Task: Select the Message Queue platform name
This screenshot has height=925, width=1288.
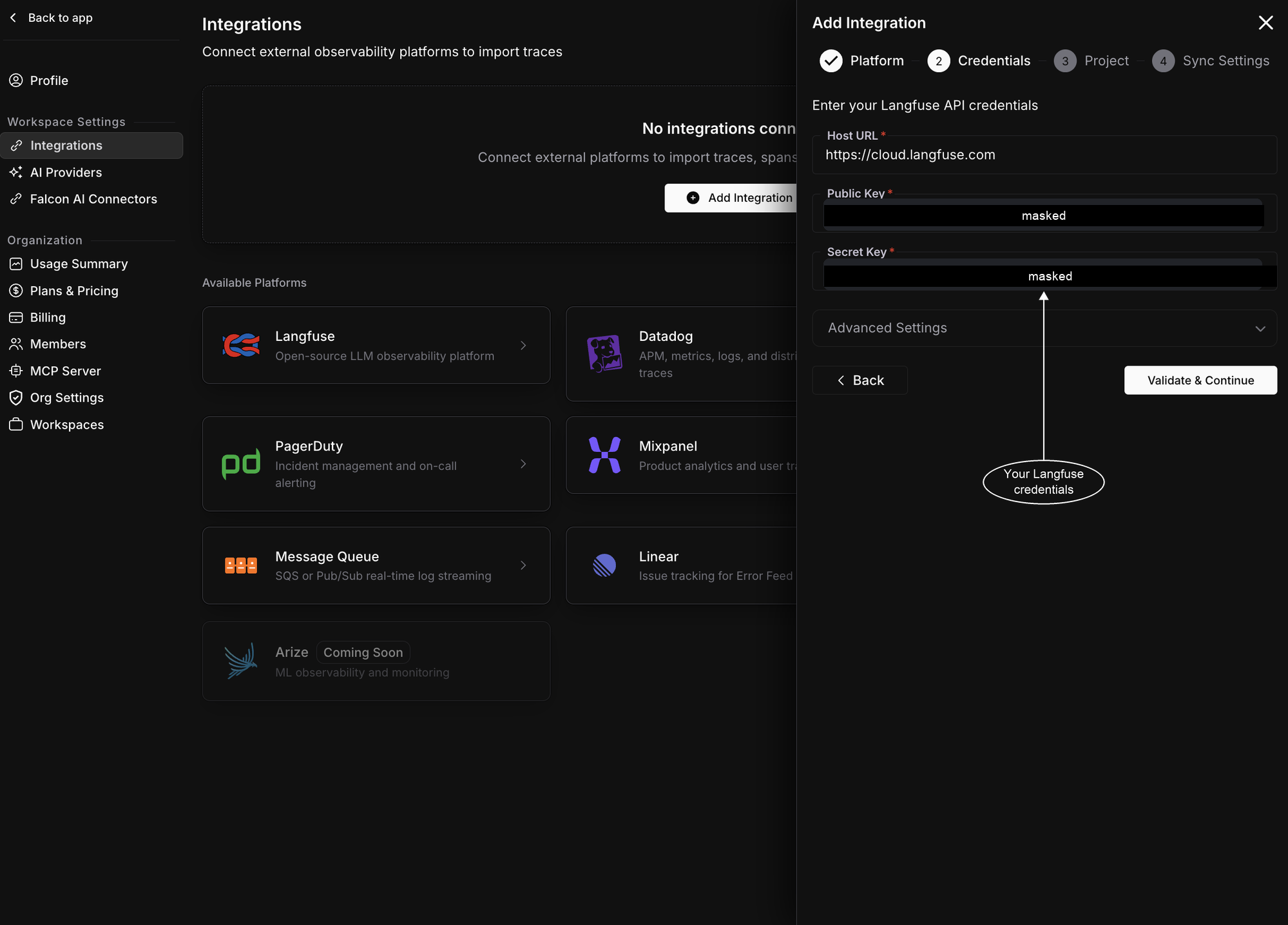Action: (x=327, y=556)
